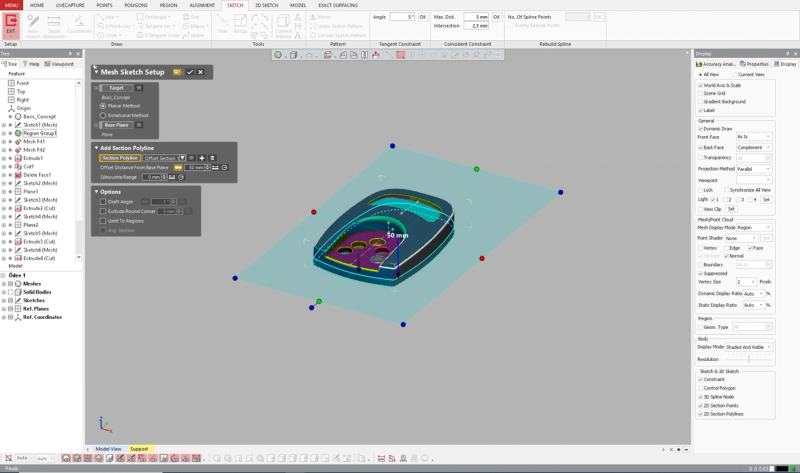Expand the Meshes node in model tree
Screen dimensions: 800x473
click(x=4, y=284)
